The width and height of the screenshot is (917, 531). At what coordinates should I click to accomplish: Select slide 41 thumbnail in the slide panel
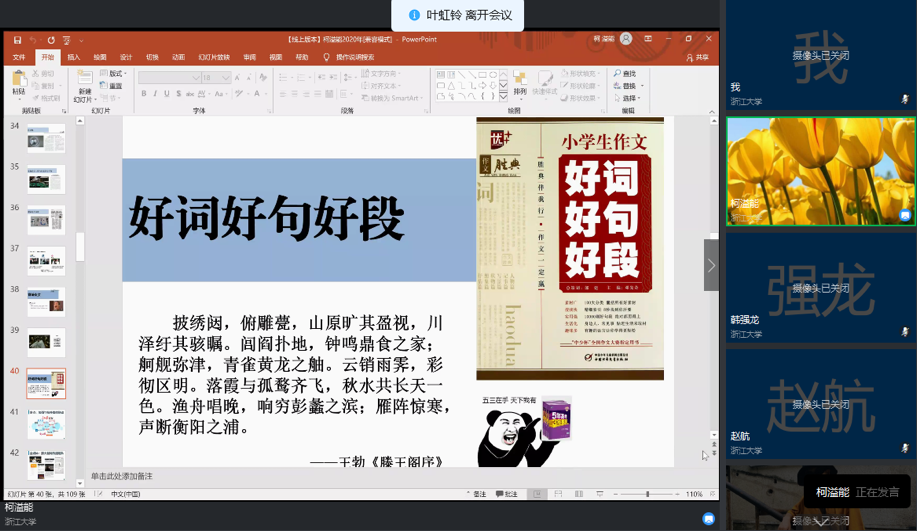point(46,424)
